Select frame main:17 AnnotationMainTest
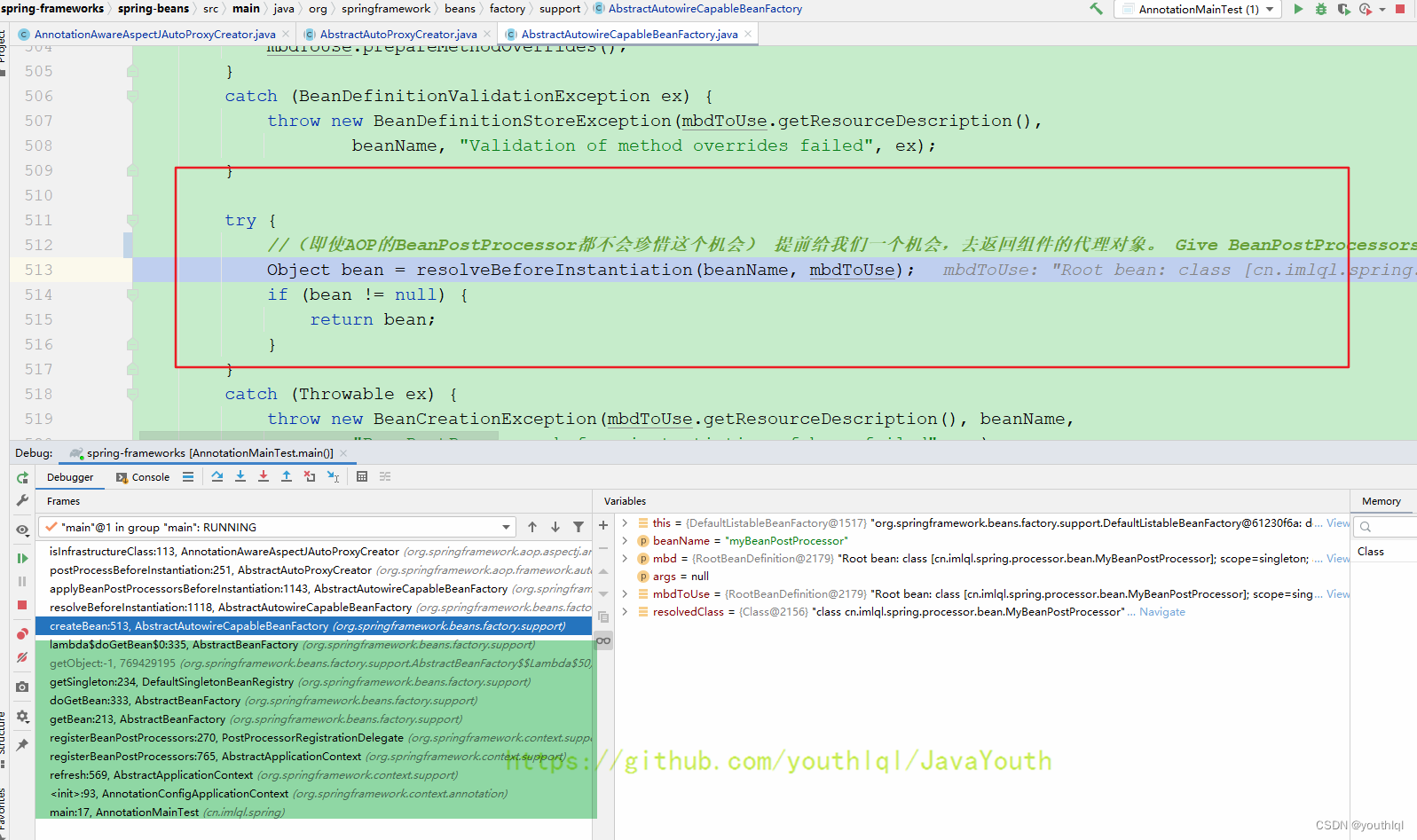The image size is (1417, 840). coord(313,813)
